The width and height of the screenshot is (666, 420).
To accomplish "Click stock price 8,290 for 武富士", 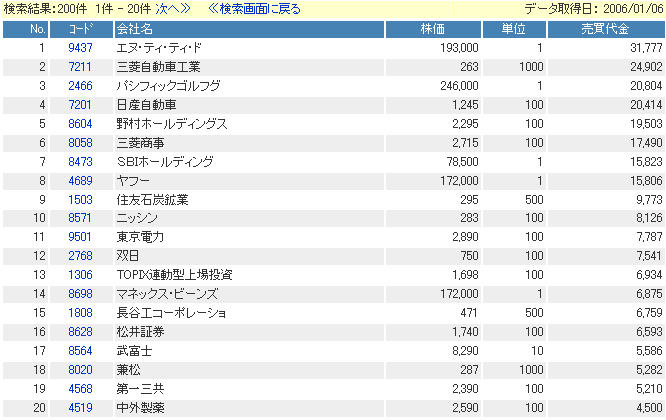I will [466, 351].
